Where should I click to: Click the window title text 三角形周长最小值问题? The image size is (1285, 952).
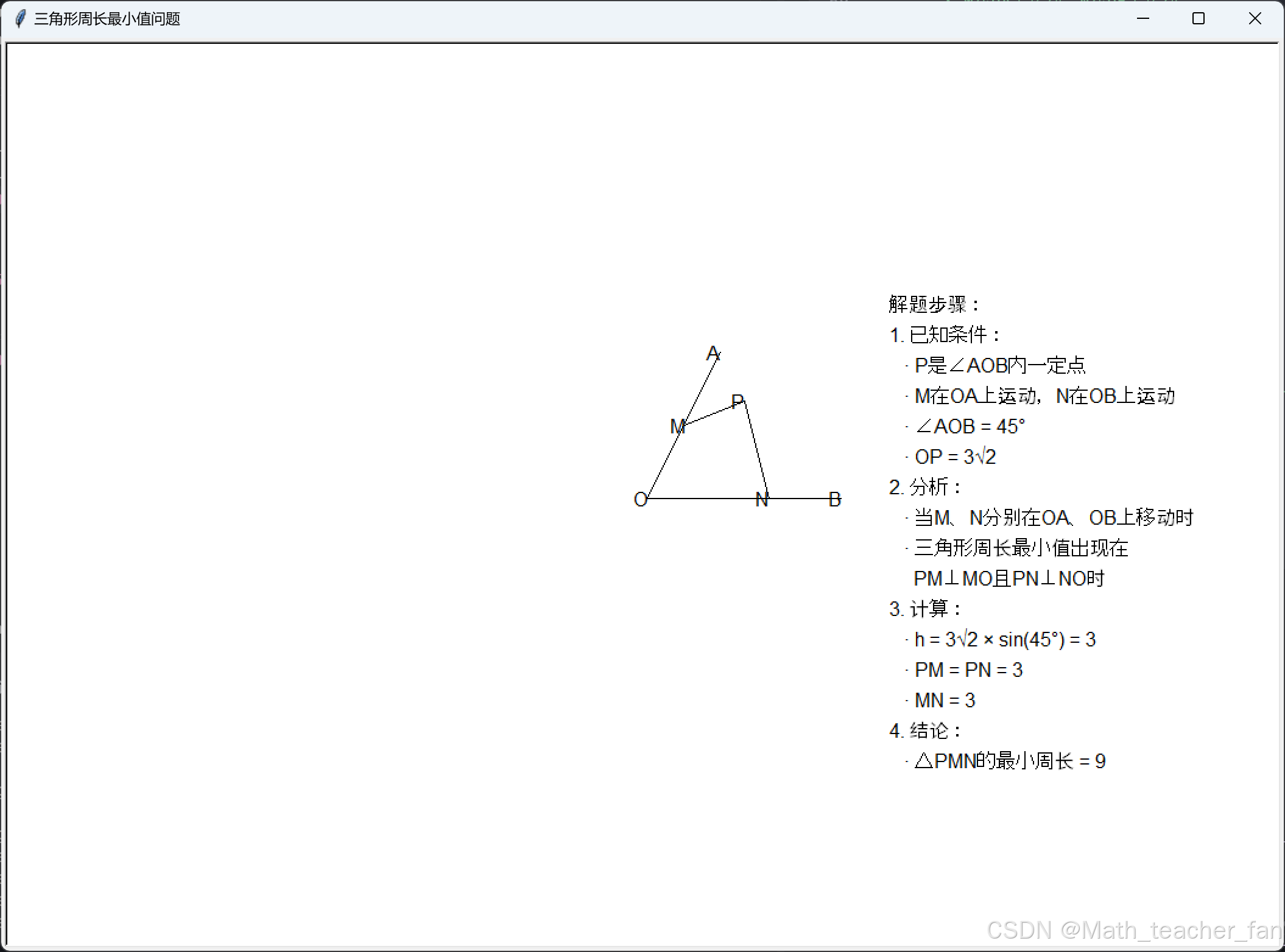107,19
